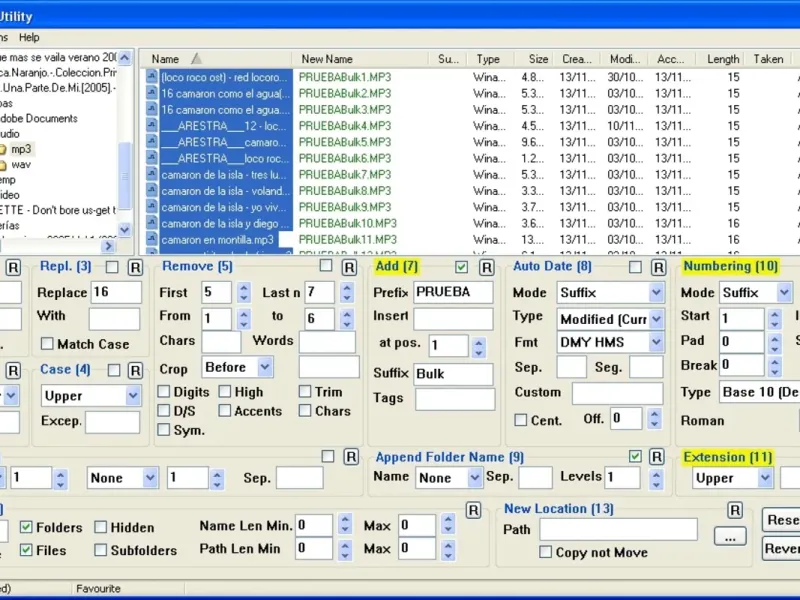This screenshot has width=800, height=600.
Task: Click the Prefix field containing PRUEBA
Action: point(453,293)
